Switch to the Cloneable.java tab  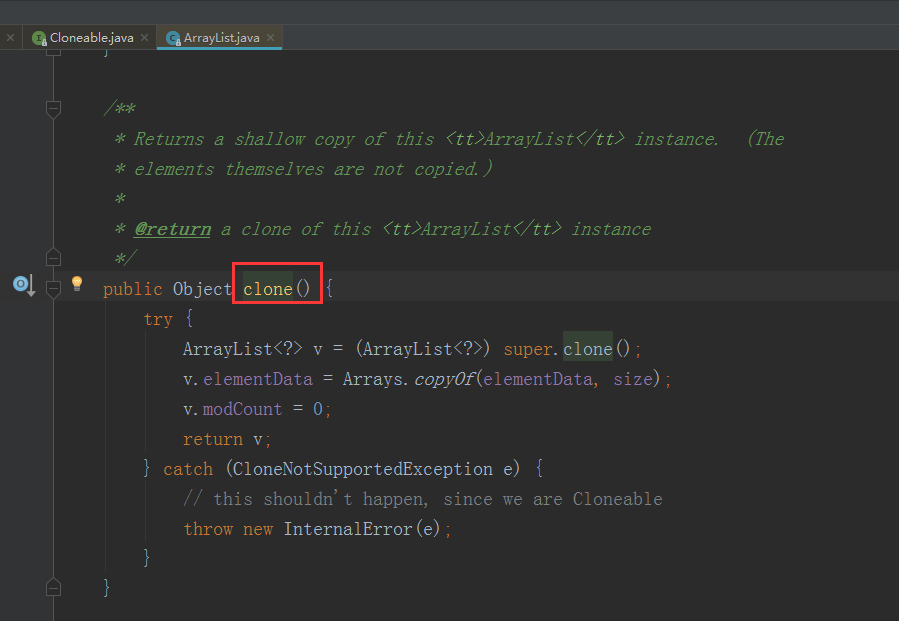pos(91,38)
